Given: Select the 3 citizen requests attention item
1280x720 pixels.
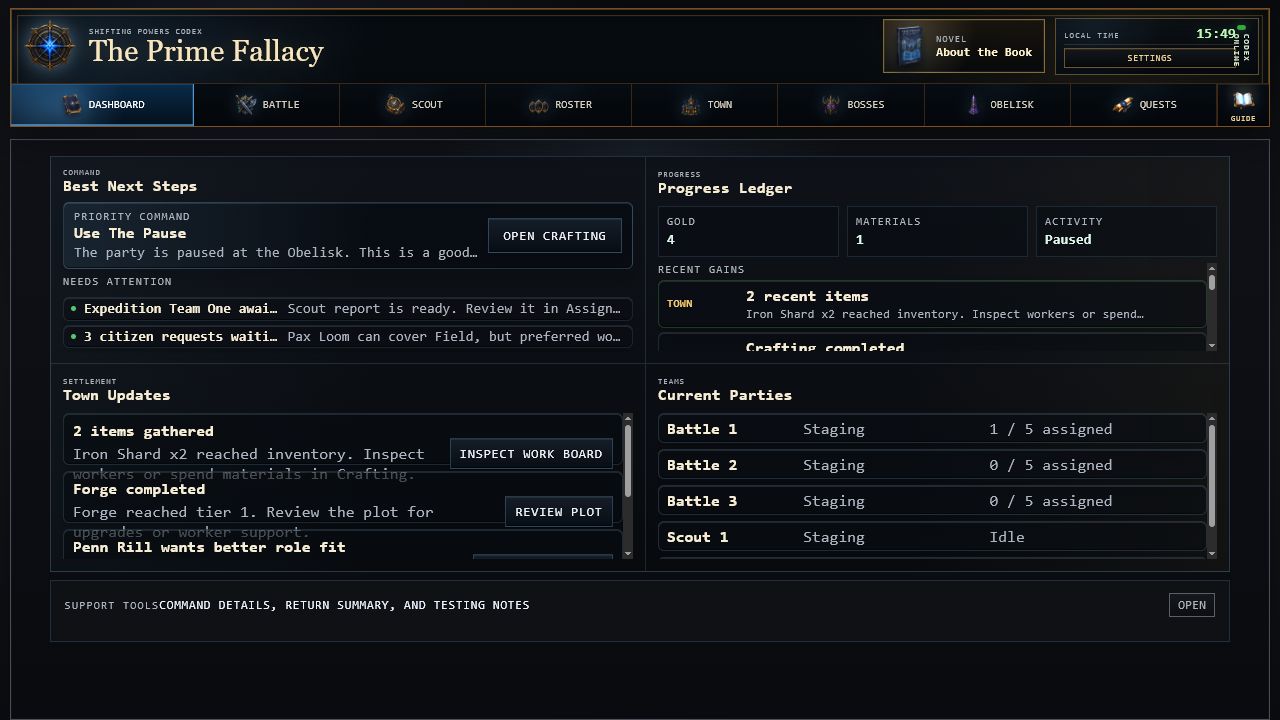Looking at the screenshot, I should click(x=348, y=337).
